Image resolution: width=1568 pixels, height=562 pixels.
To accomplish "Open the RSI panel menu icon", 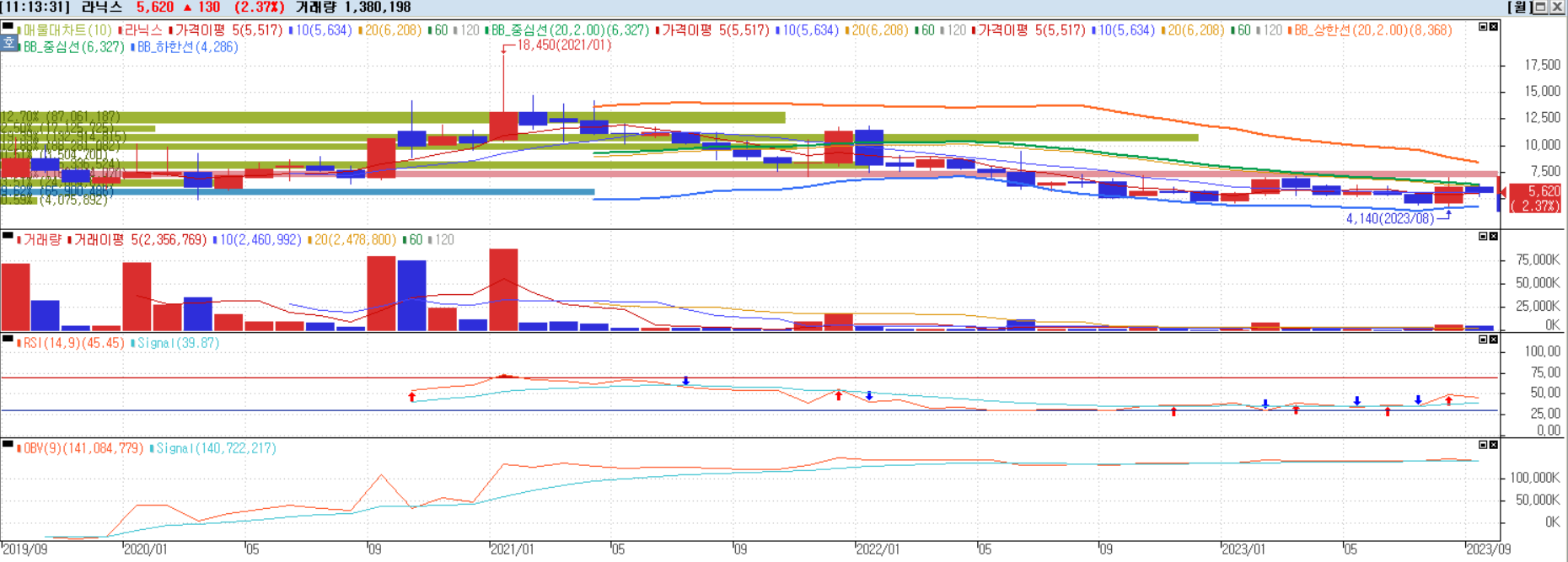I will (x=8, y=340).
